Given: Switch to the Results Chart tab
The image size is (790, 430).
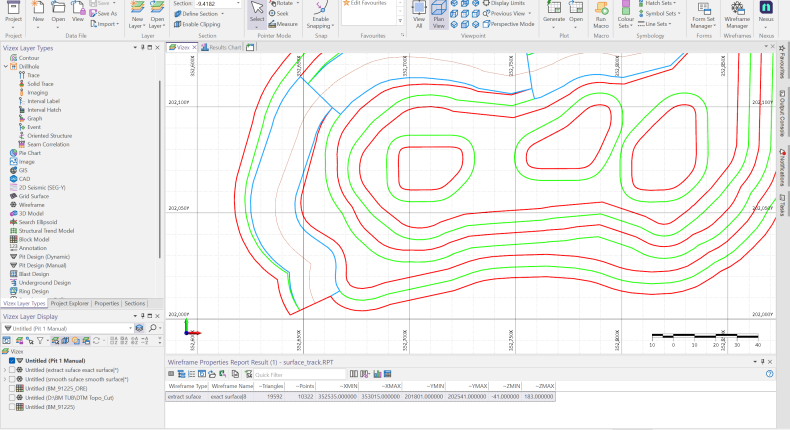Looking at the screenshot, I should (x=221, y=47).
